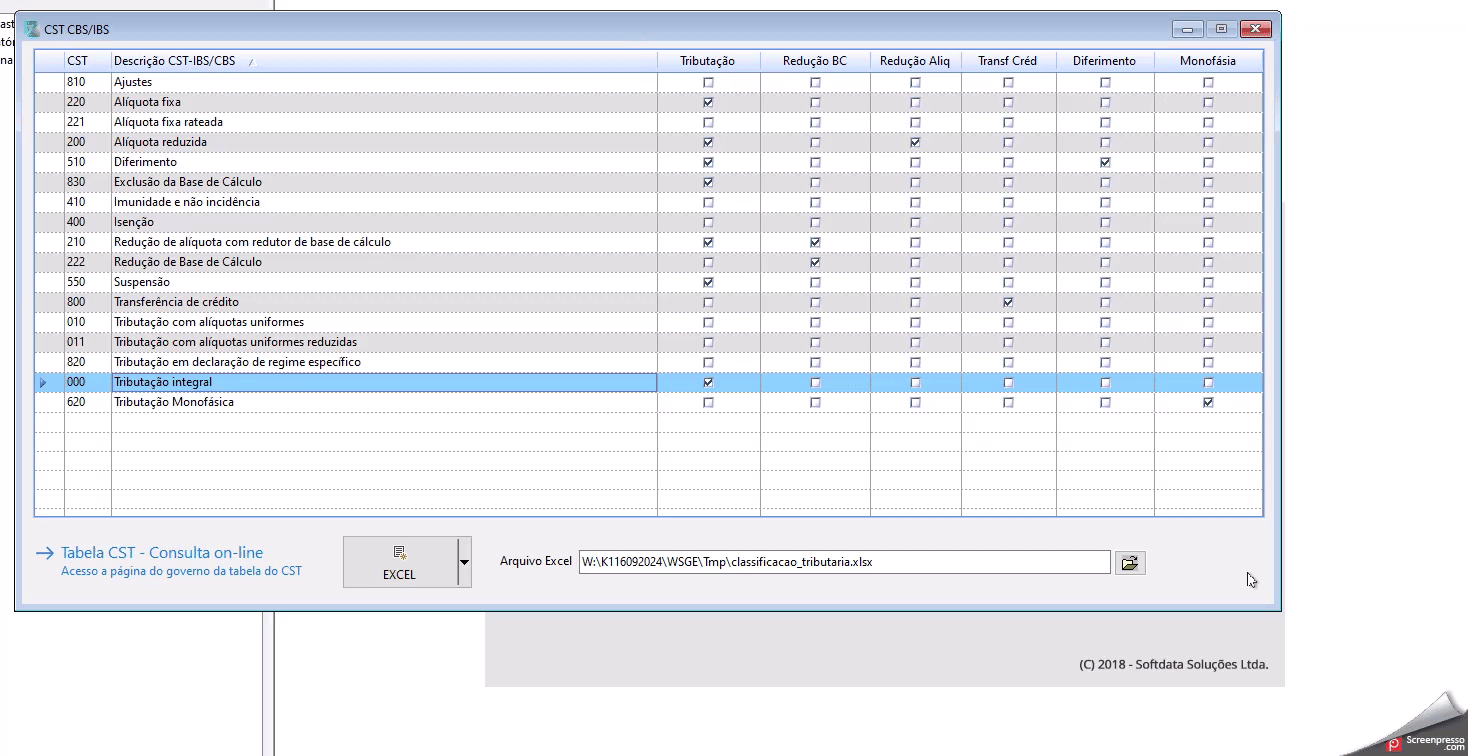Screen dimensions: 1468x756
Task: Toggle Tributação checkbox for Suspensão
Action: [x=709, y=282]
